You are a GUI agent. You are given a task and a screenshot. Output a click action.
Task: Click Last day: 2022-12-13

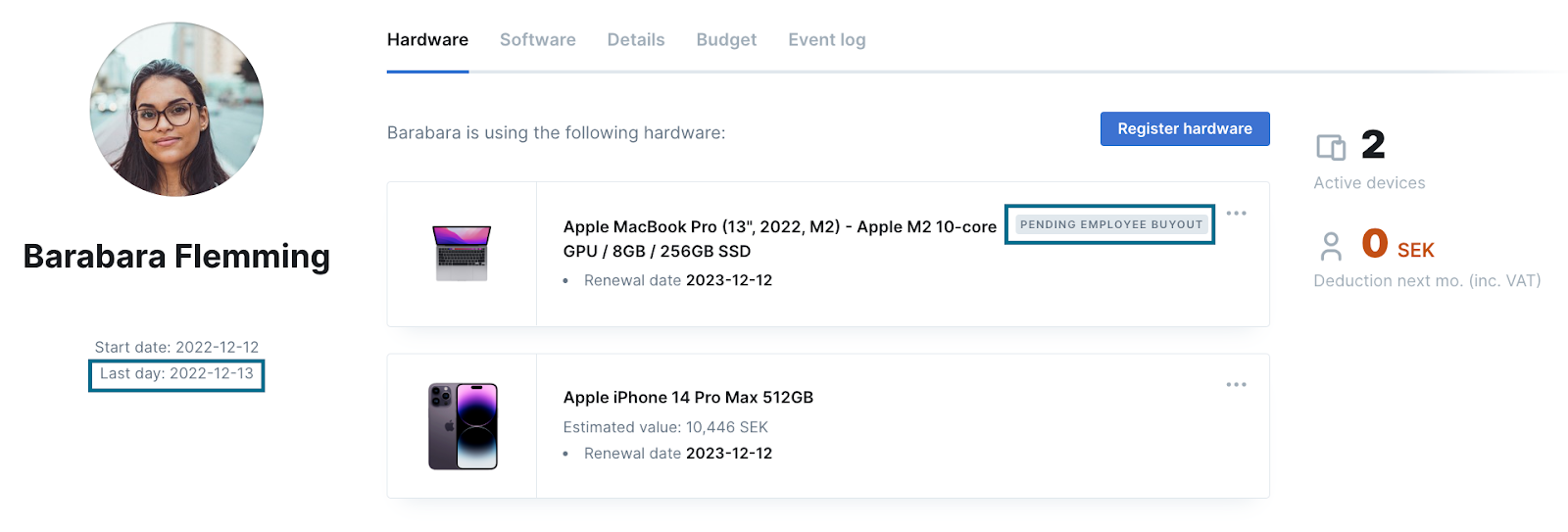[176, 373]
